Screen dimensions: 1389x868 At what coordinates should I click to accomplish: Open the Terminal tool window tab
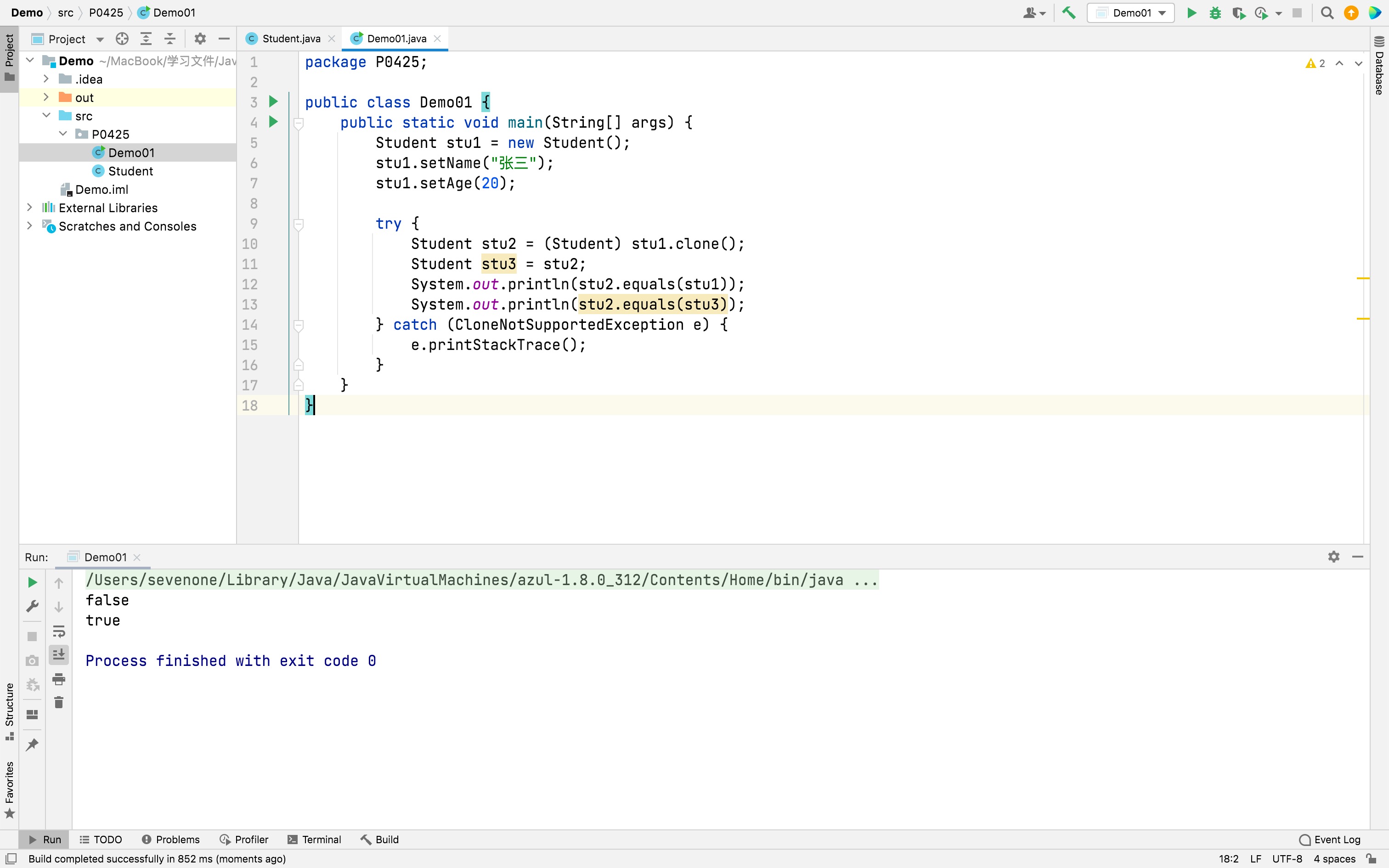(x=314, y=840)
